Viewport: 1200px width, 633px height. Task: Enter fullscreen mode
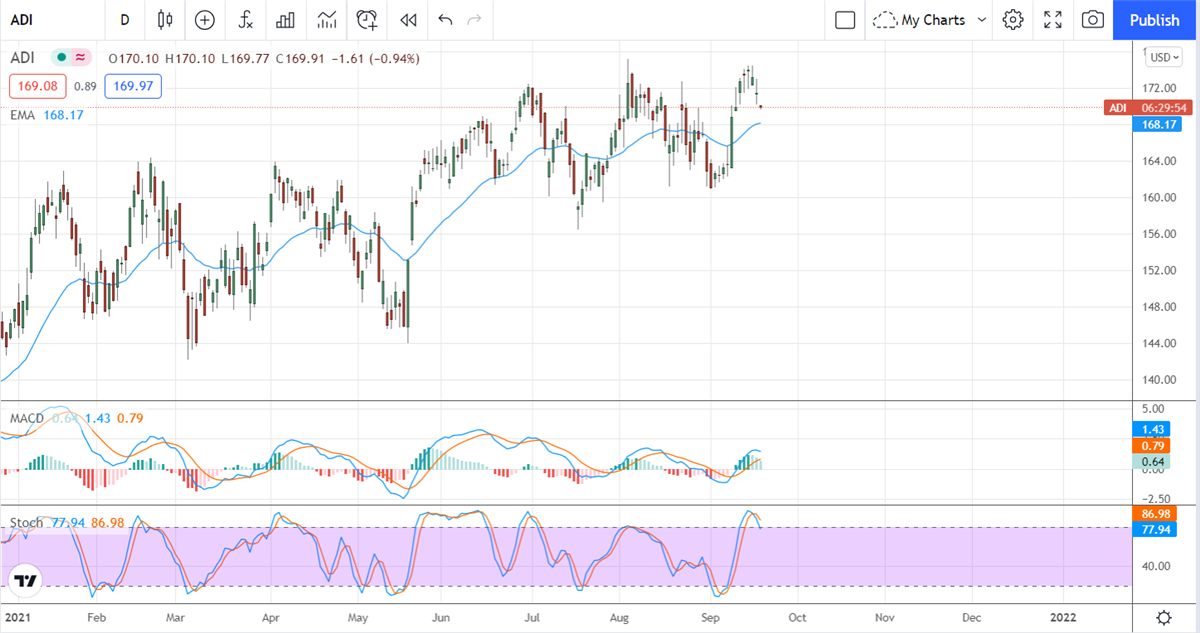click(x=1053, y=20)
